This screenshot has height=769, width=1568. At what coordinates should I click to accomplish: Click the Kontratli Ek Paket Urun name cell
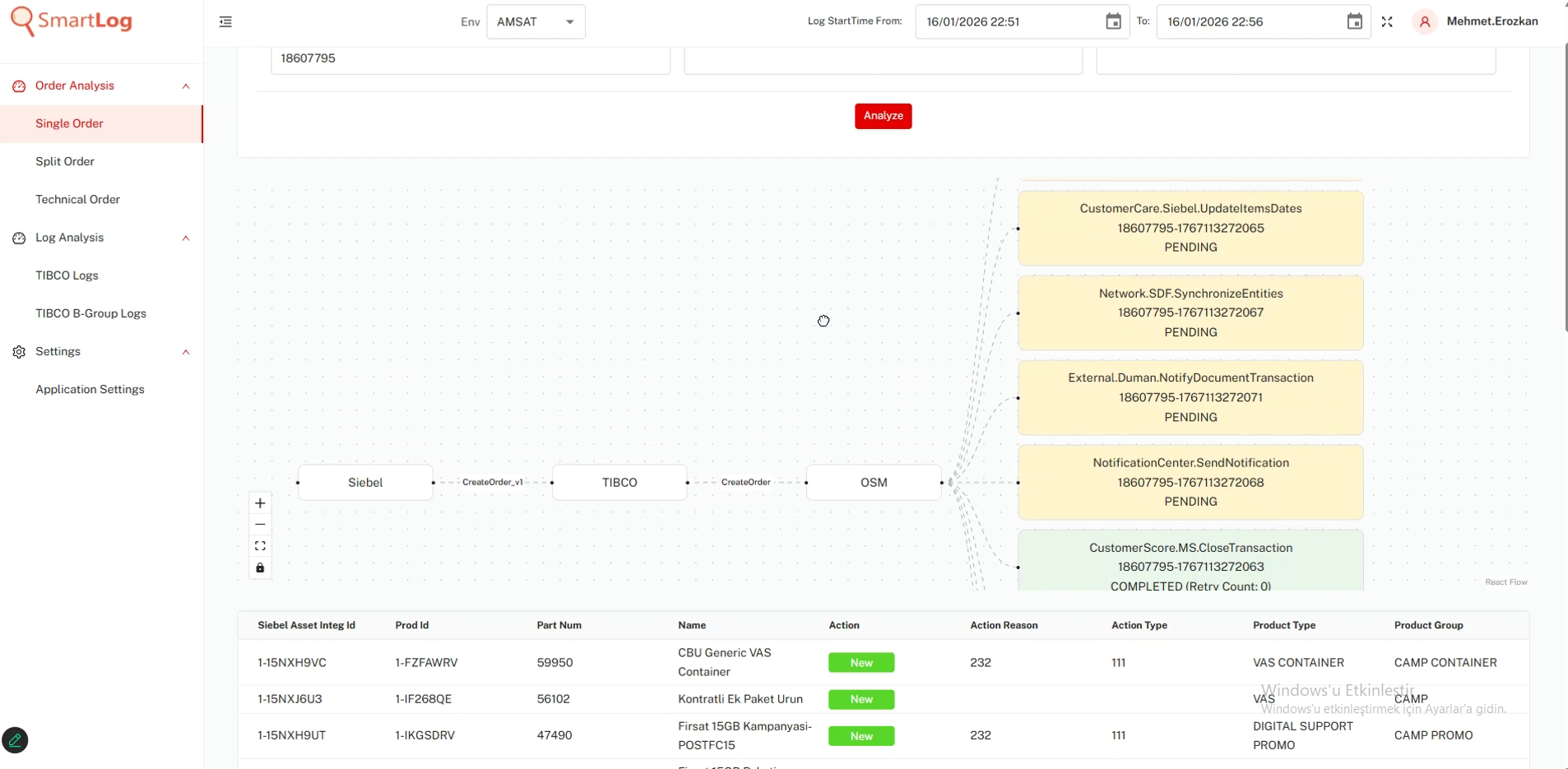click(740, 700)
